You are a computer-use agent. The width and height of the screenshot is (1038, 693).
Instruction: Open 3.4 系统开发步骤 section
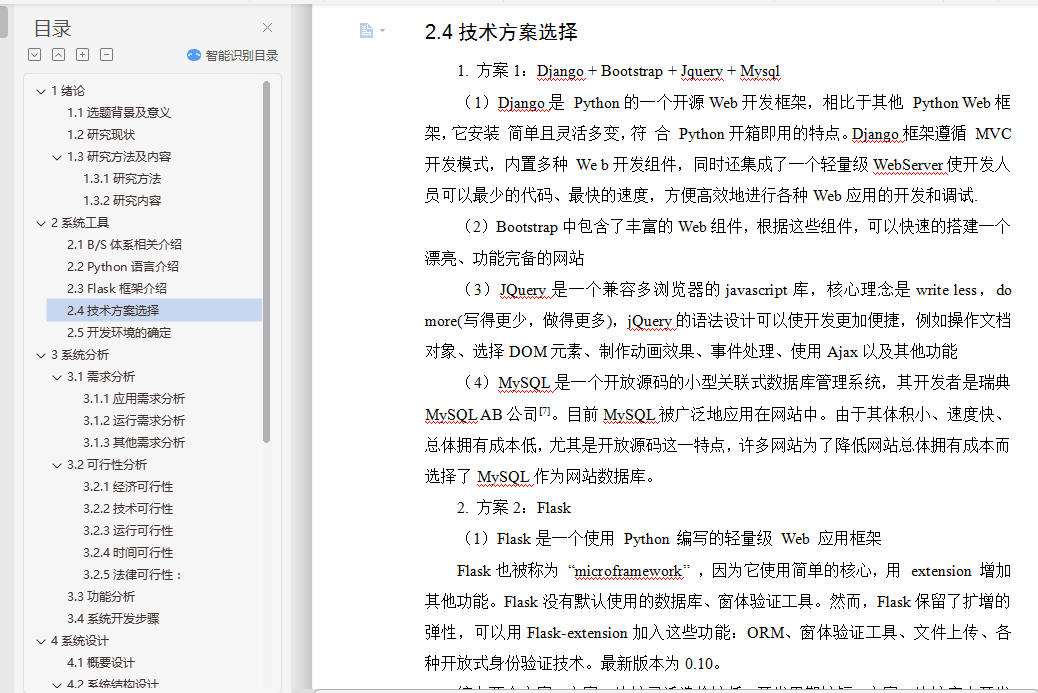tap(113, 618)
